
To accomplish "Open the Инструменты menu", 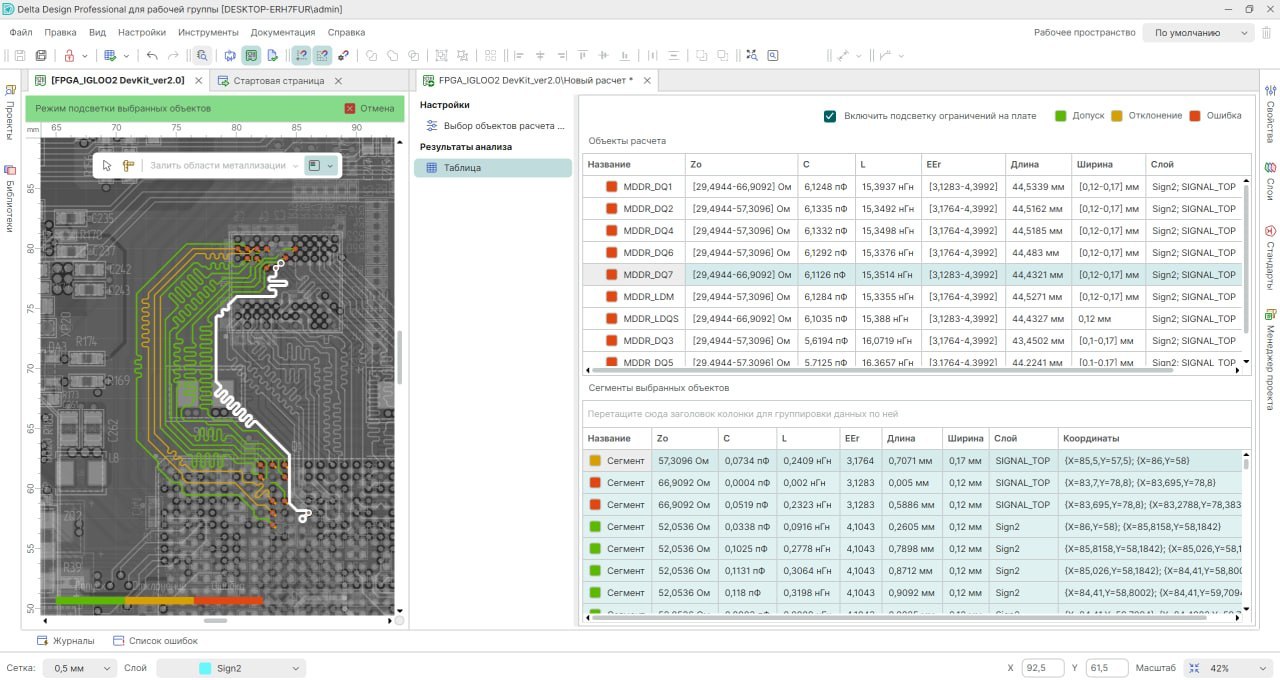I will (208, 32).
